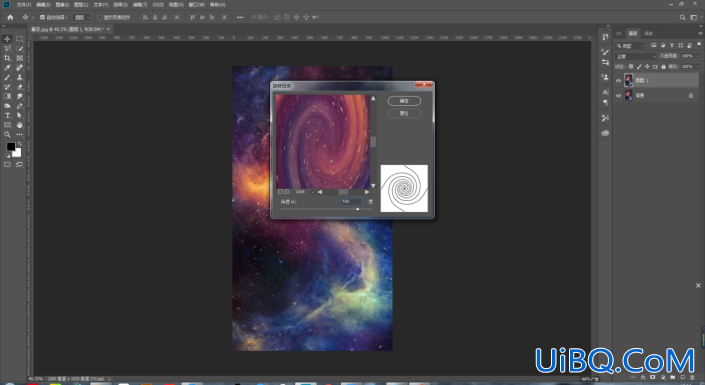Open the layer blend mode dropdown

(636, 56)
